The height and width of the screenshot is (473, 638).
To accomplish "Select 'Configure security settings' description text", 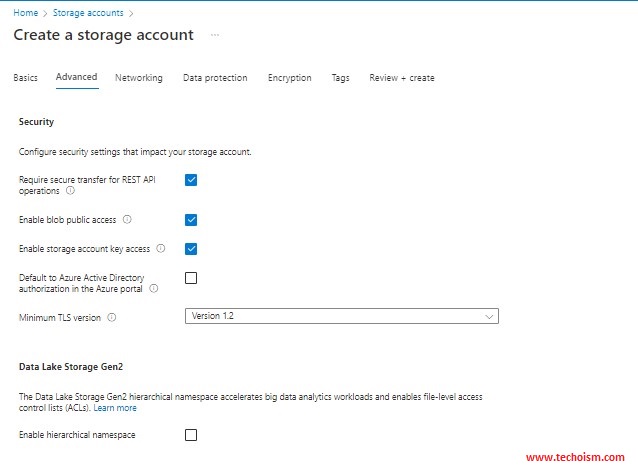I will pos(135,152).
